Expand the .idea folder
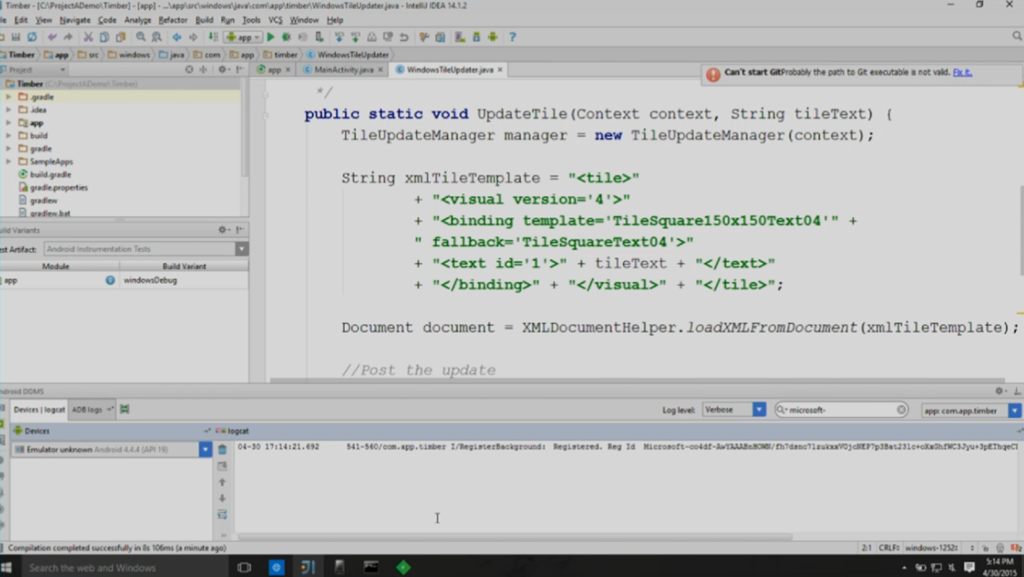 click(x=8, y=110)
